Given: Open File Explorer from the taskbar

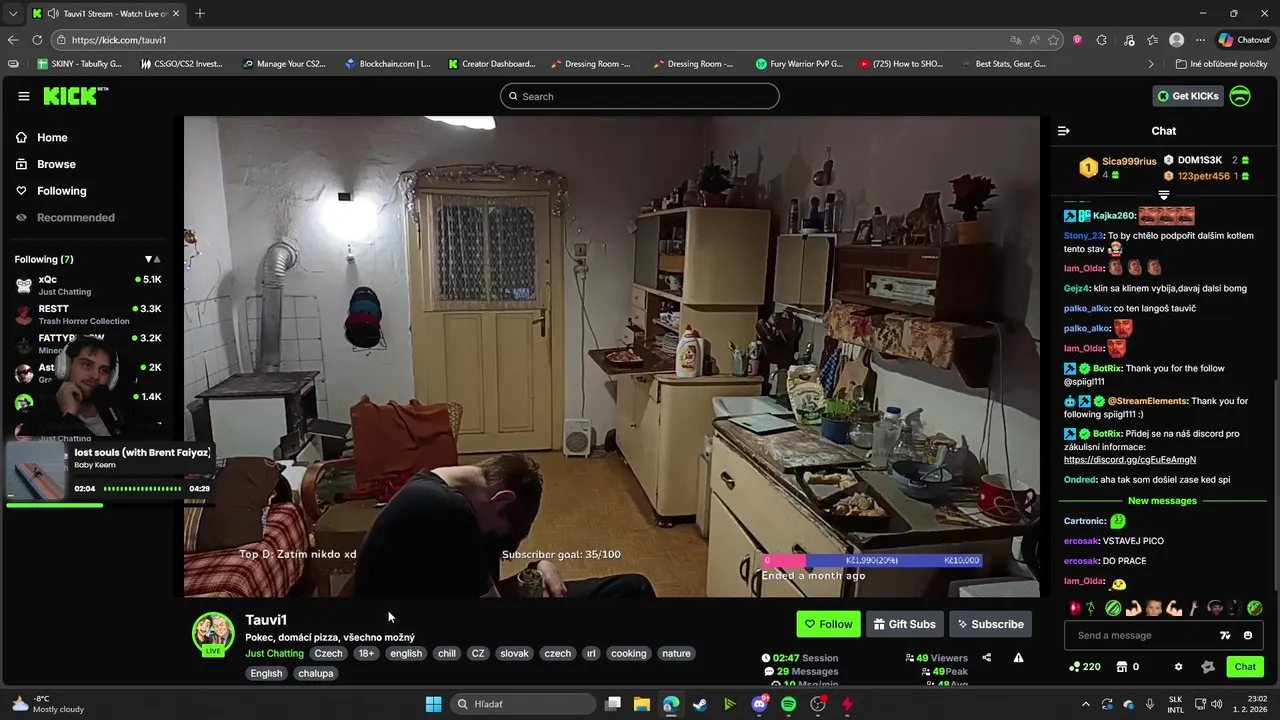Looking at the screenshot, I should pyautogui.click(x=642, y=704).
